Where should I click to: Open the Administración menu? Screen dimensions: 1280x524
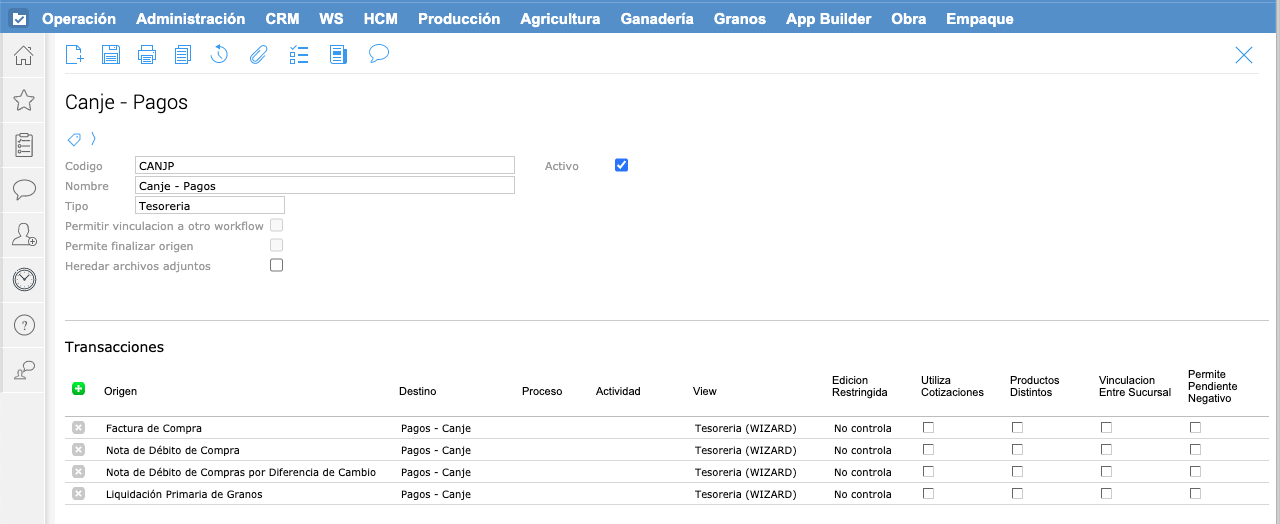pyautogui.click(x=190, y=19)
